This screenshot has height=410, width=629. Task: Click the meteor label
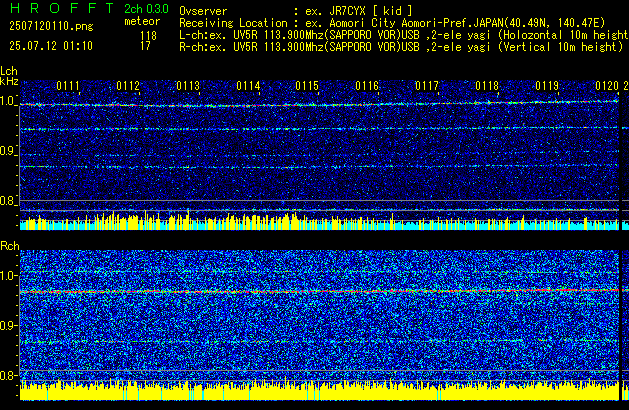tap(142, 21)
